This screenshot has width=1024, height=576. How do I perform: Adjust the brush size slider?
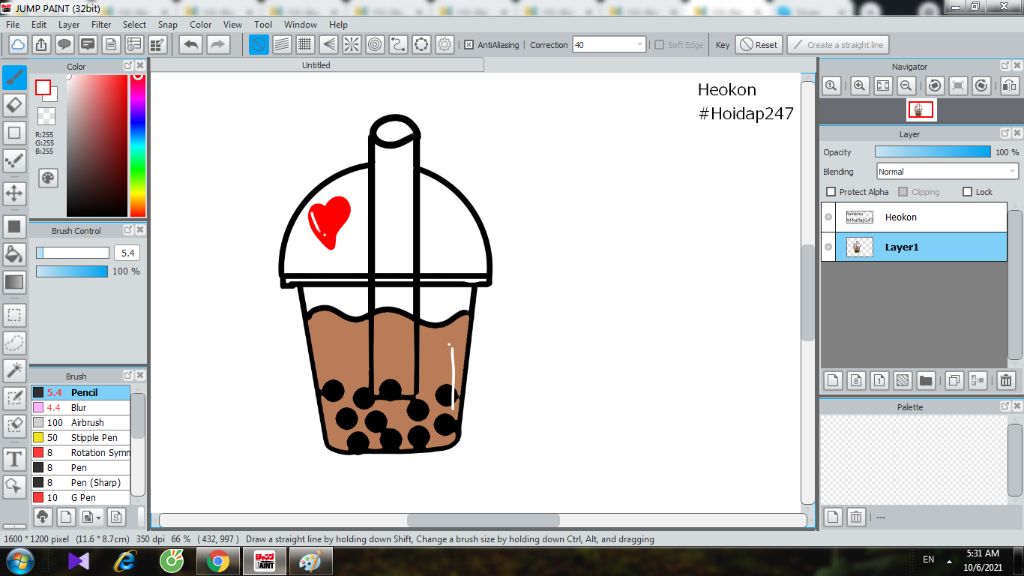click(x=72, y=253)
